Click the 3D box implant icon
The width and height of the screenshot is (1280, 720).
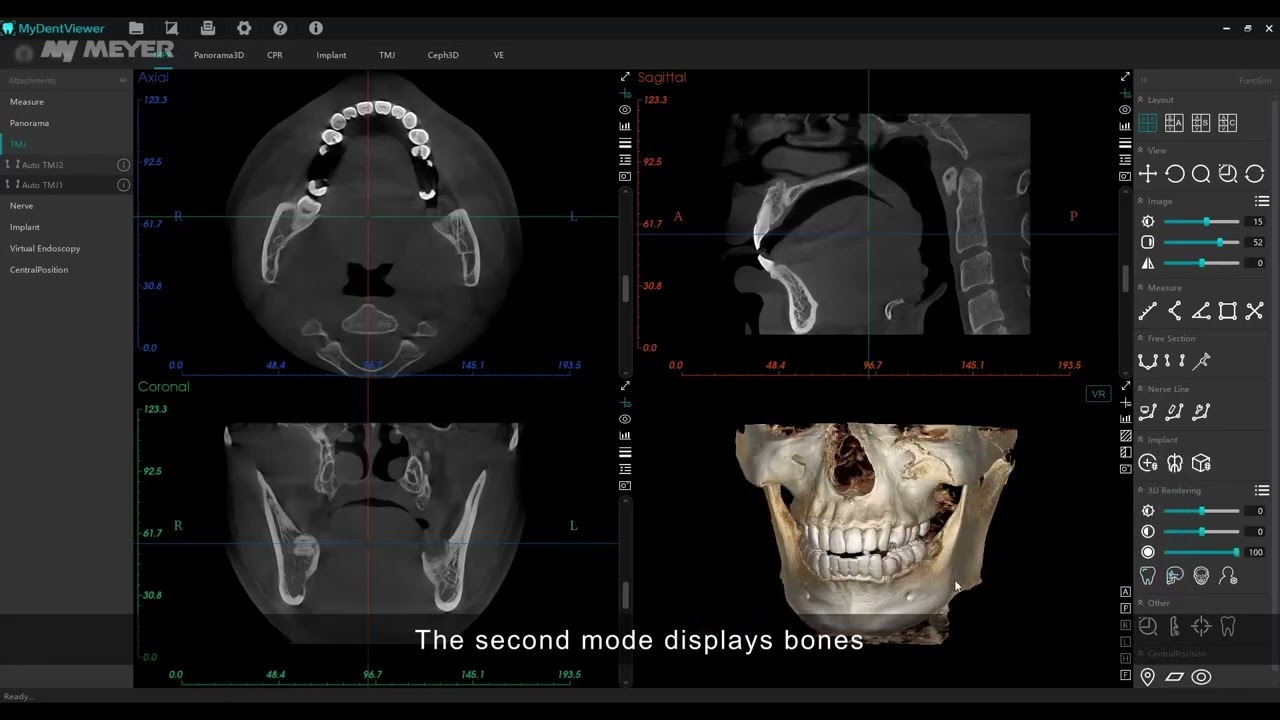point(1201,463)
